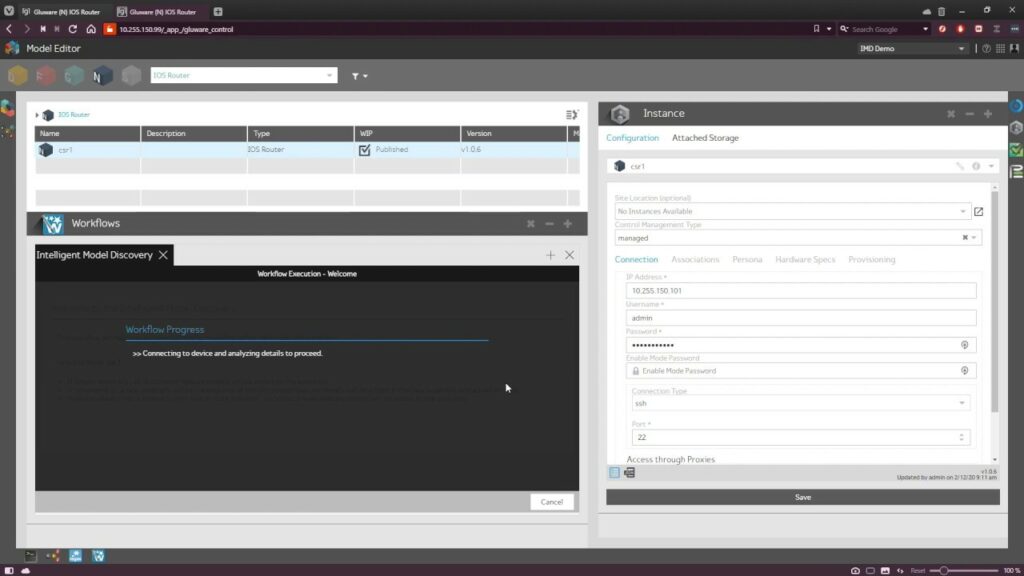This screenshot has height=576, width=1024.
Task: Click the yellow hexagon model icon
Action: pos(18,75)
